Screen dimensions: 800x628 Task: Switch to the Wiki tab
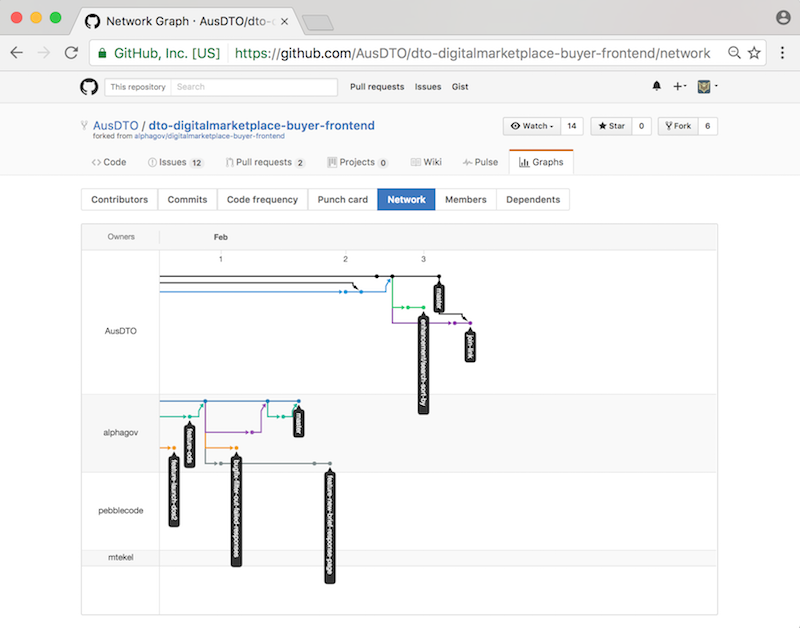coord(426,162)
